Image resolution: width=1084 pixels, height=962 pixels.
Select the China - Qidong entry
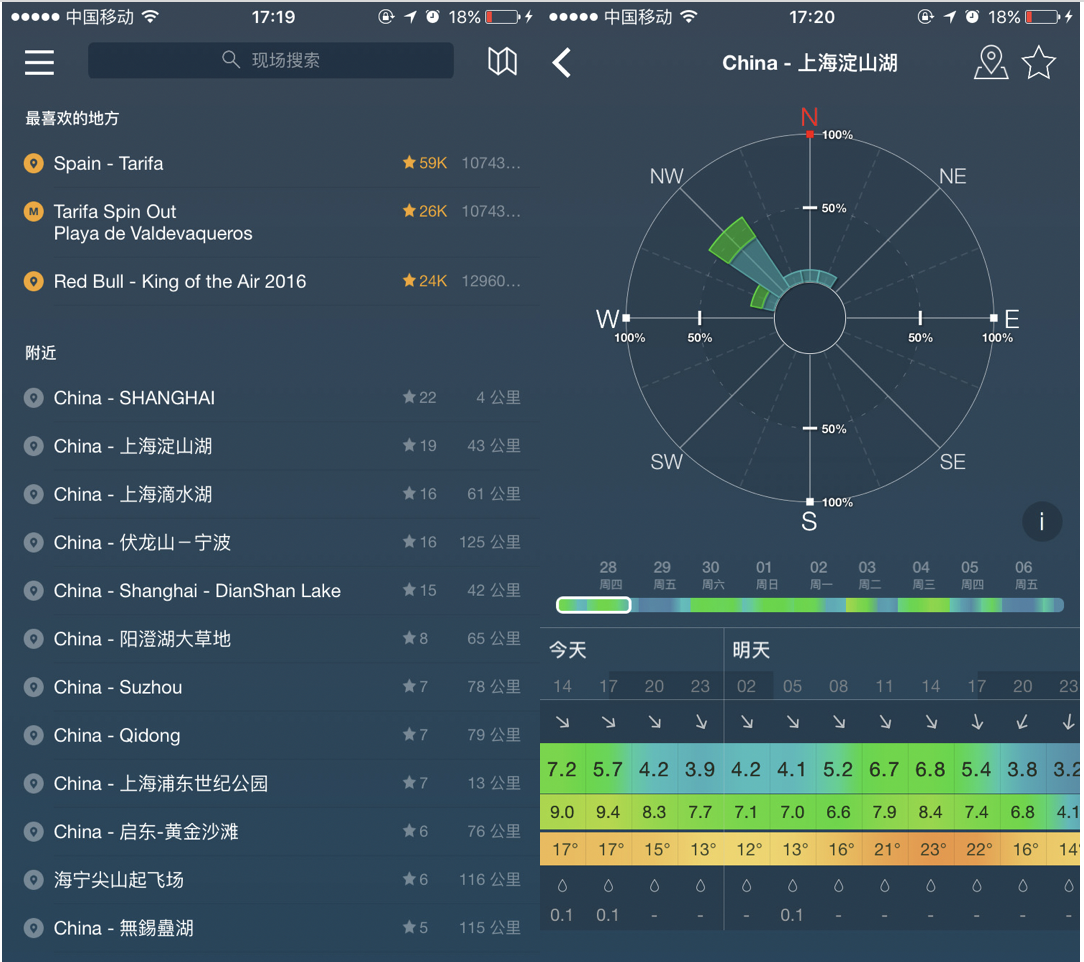coord(117,735)
